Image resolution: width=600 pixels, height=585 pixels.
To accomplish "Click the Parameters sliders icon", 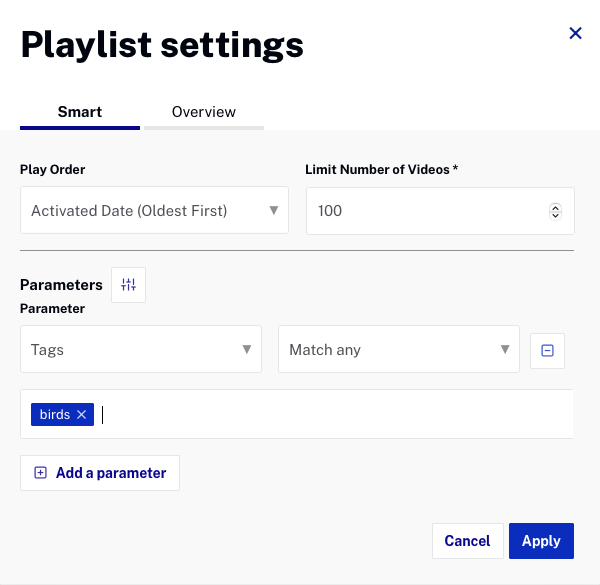I will click(128, 285).
